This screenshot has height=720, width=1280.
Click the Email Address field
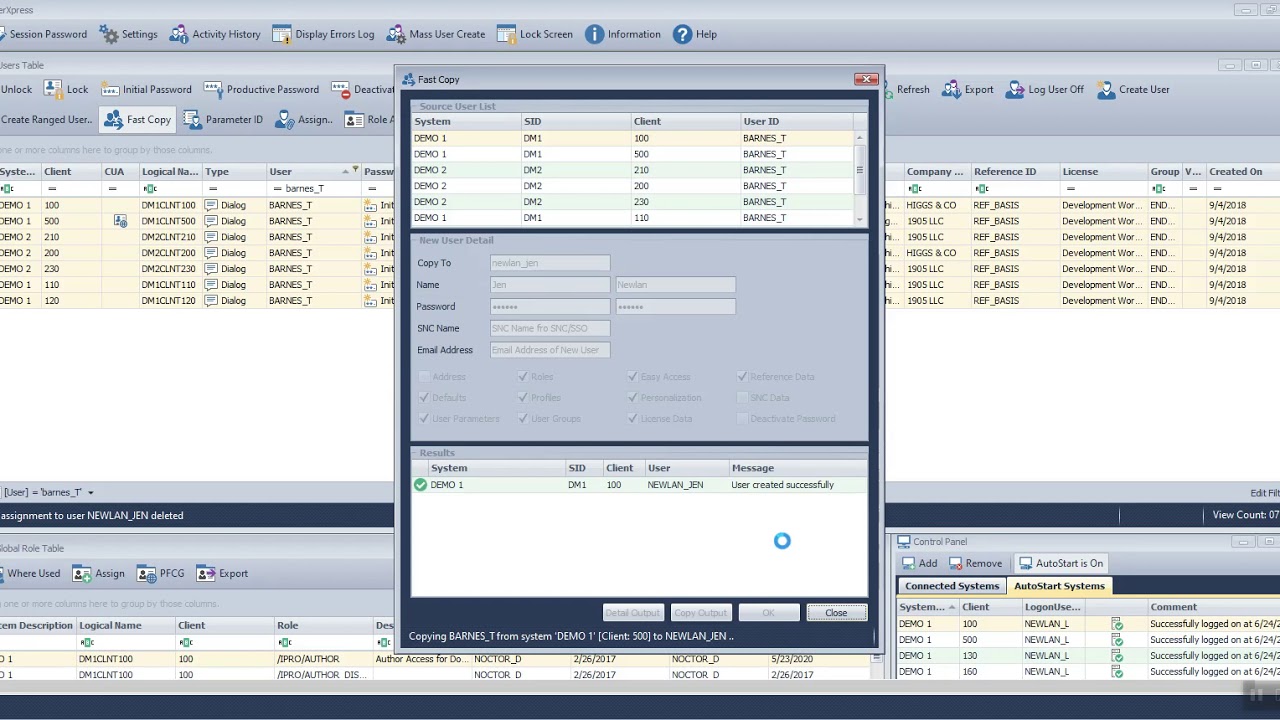tap(550, 350)
